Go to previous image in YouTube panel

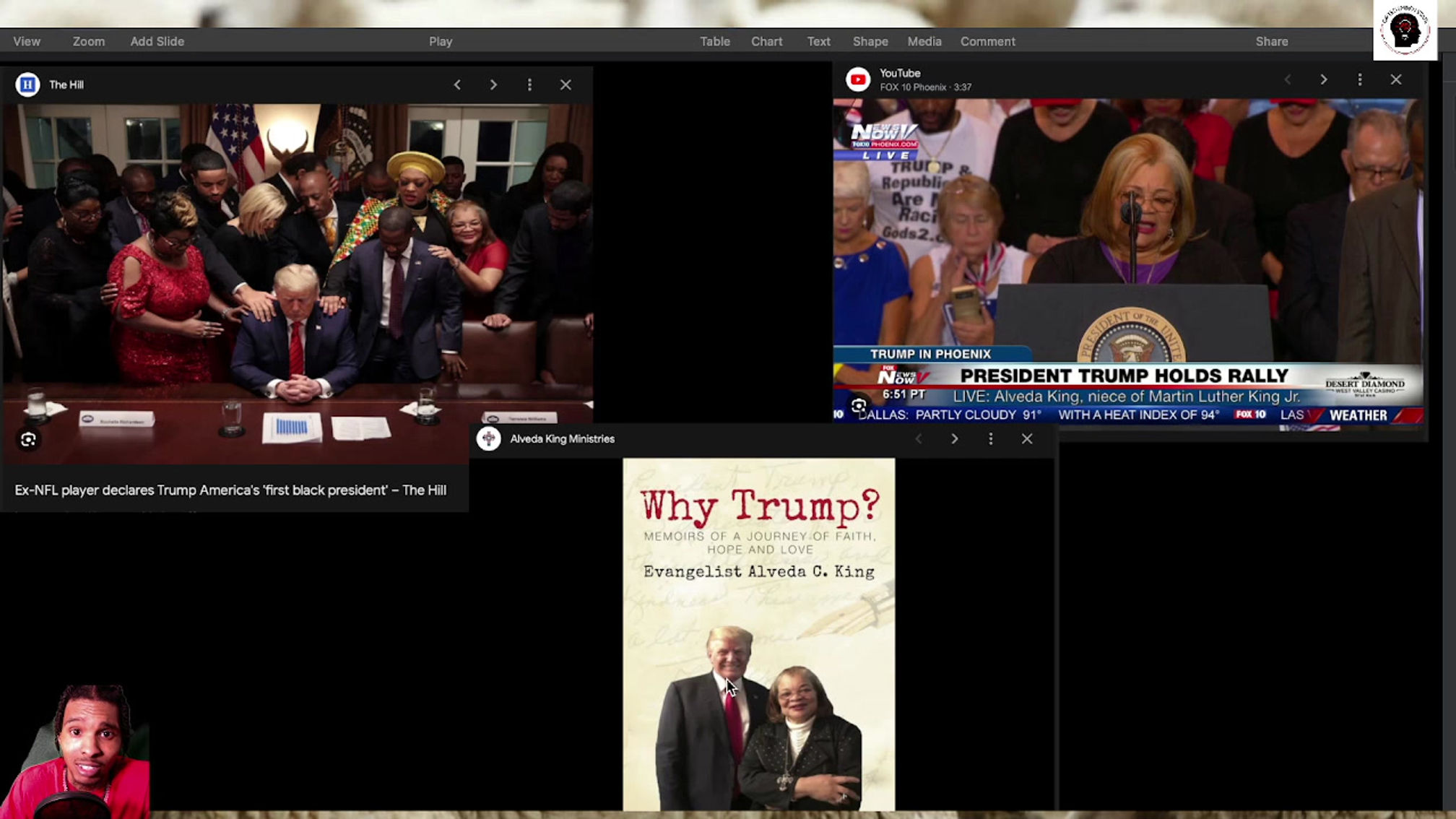(1287, 79)
